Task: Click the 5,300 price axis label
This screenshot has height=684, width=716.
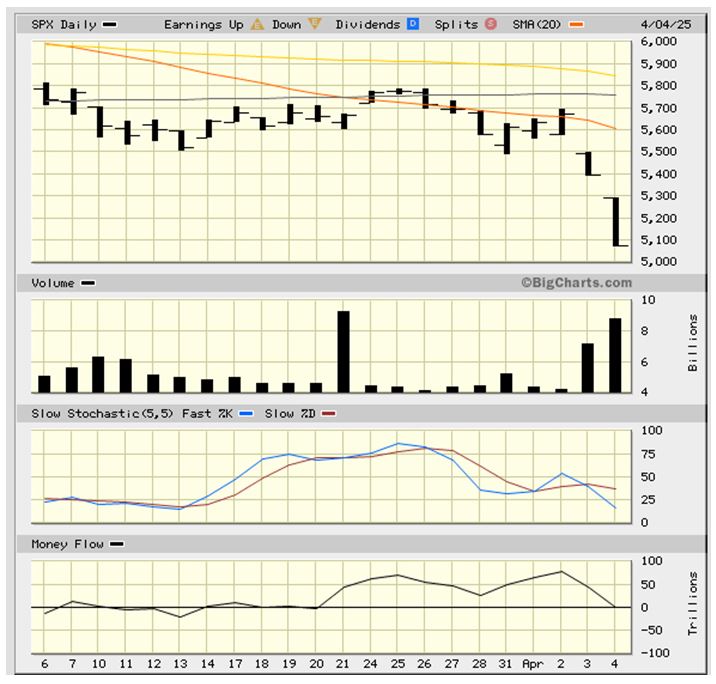Action: click(x=658, y=196)
